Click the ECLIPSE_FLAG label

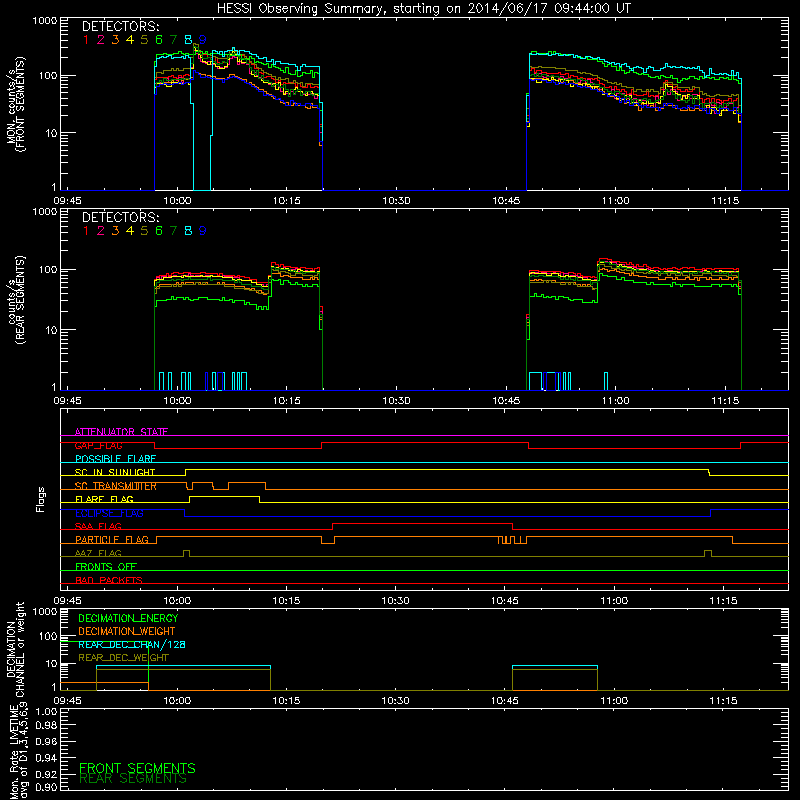coord(109,513)
